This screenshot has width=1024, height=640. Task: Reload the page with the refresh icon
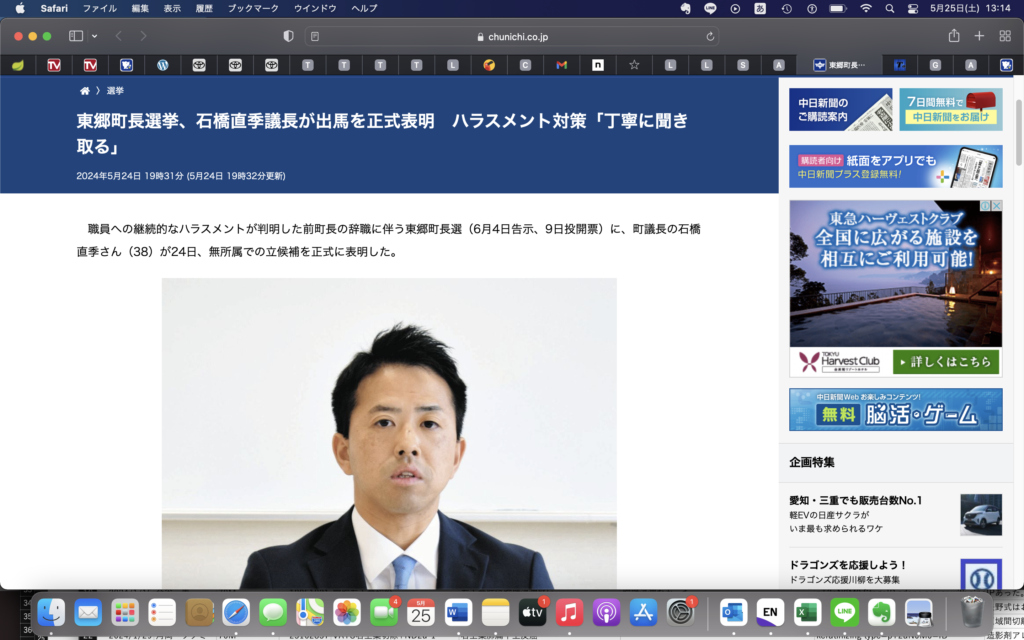pyautogui.click(x=710, y=36)
